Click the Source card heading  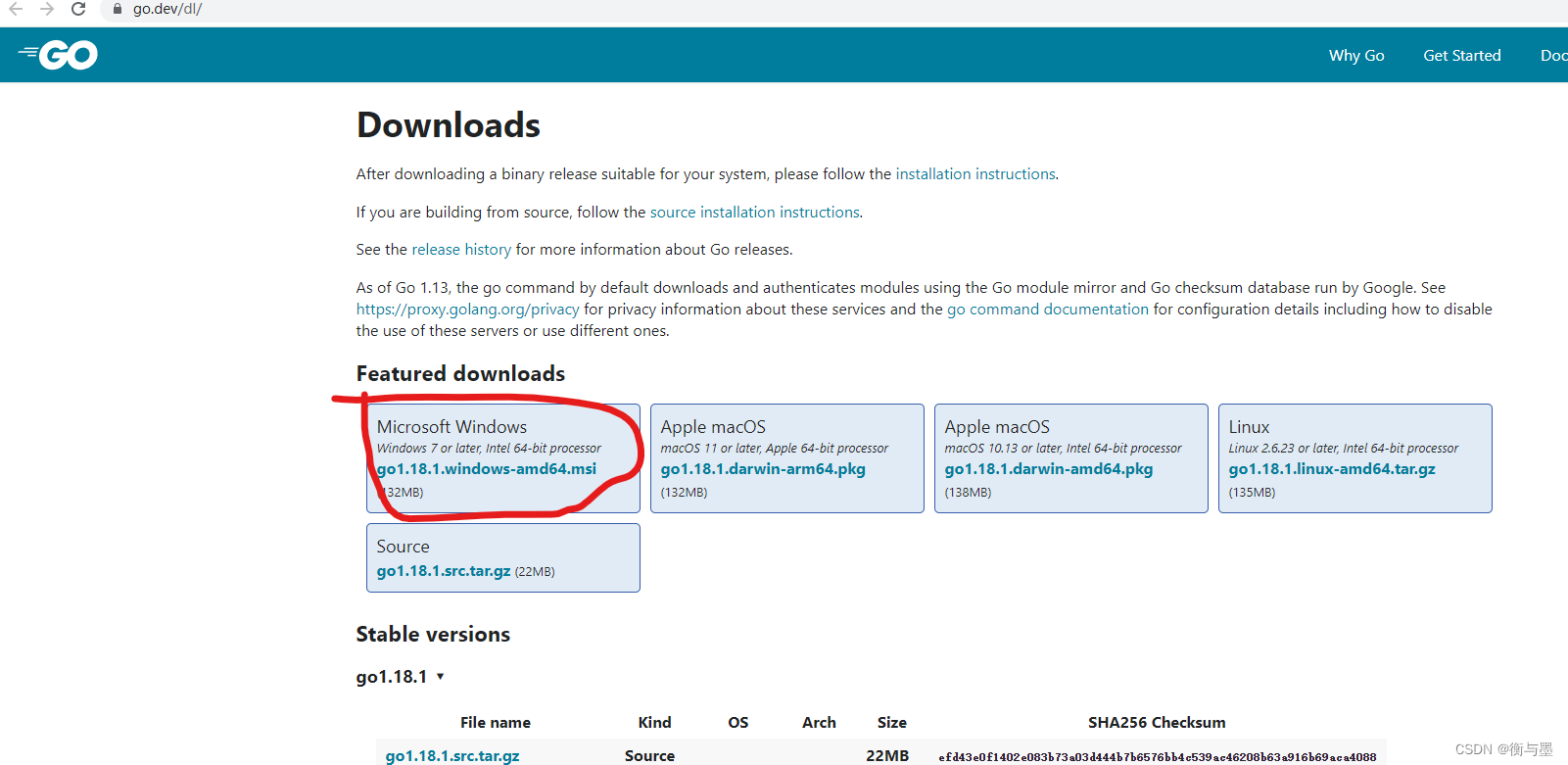pos(403,547)
